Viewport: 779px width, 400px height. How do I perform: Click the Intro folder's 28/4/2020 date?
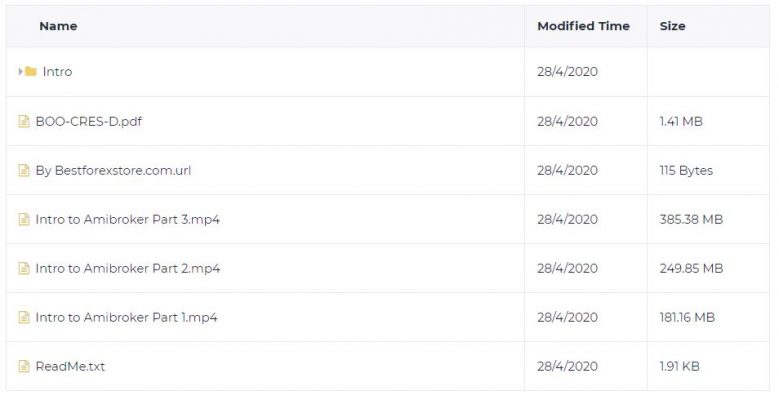click(x=567, y=72)
